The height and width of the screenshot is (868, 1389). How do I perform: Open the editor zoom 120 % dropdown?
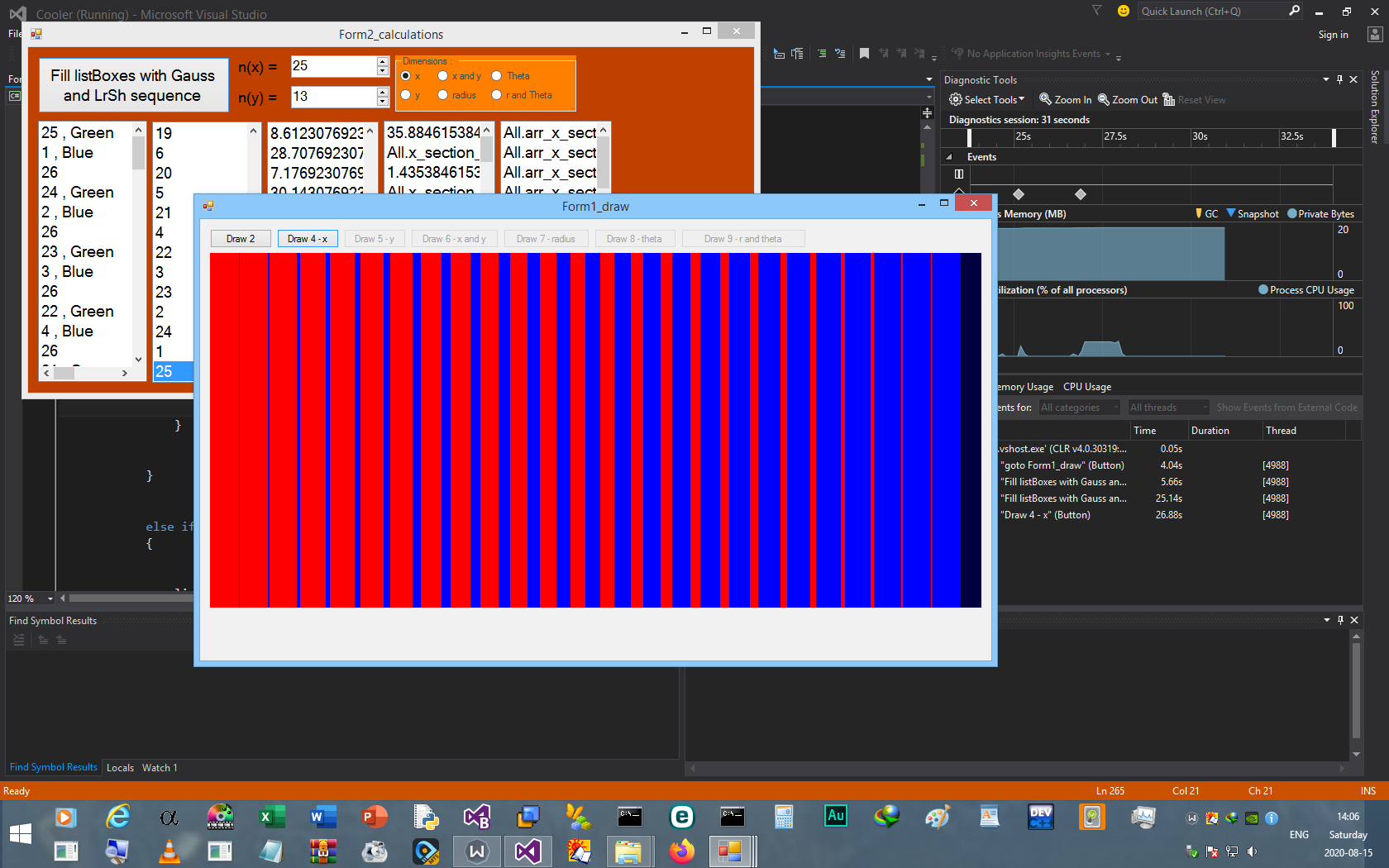(x=50, y=599)
